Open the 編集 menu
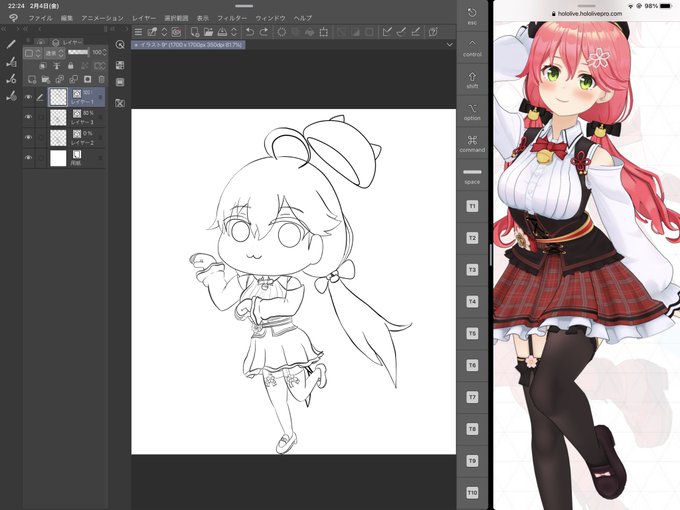Image resolution: width=680 pixels, height=510 pixels. 67,18
